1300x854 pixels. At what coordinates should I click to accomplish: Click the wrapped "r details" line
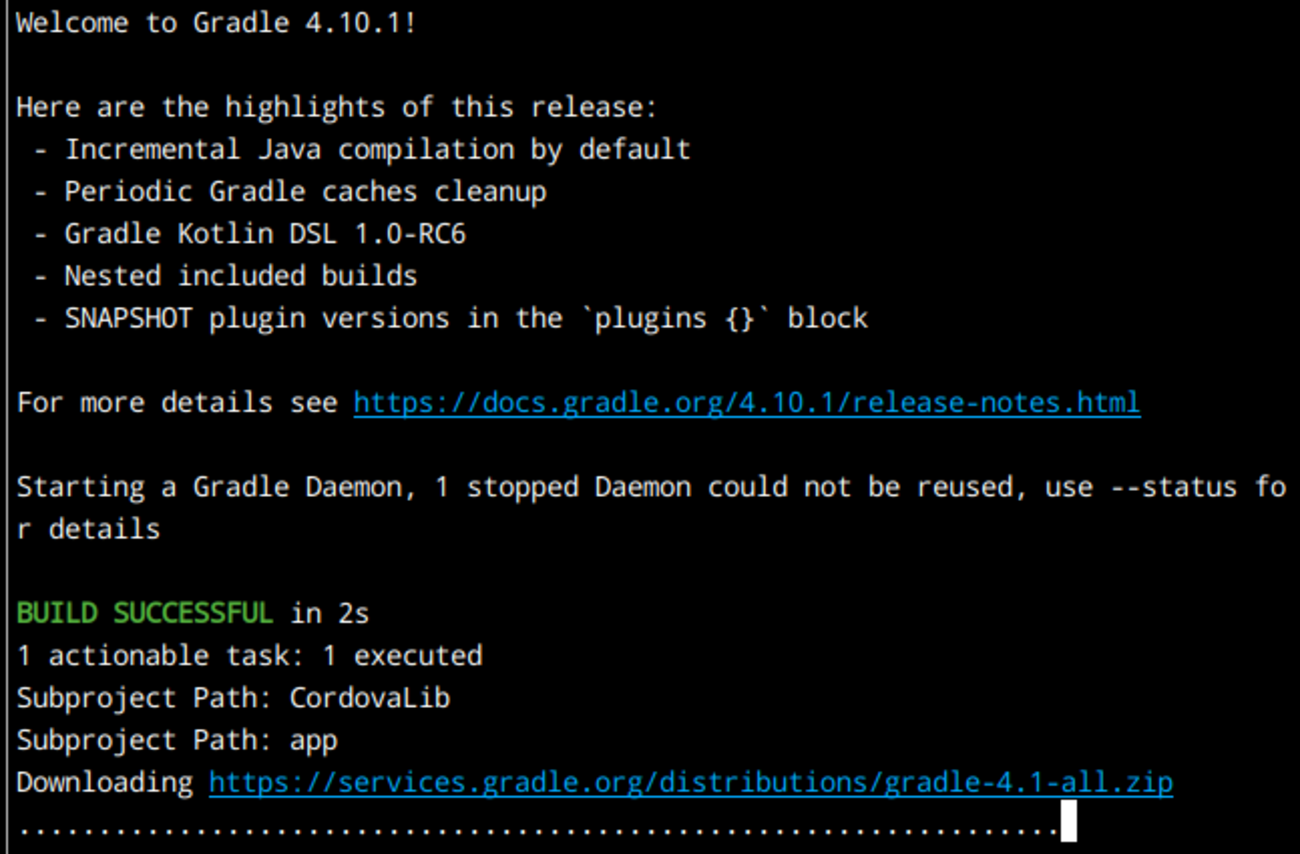pos(88,530)
